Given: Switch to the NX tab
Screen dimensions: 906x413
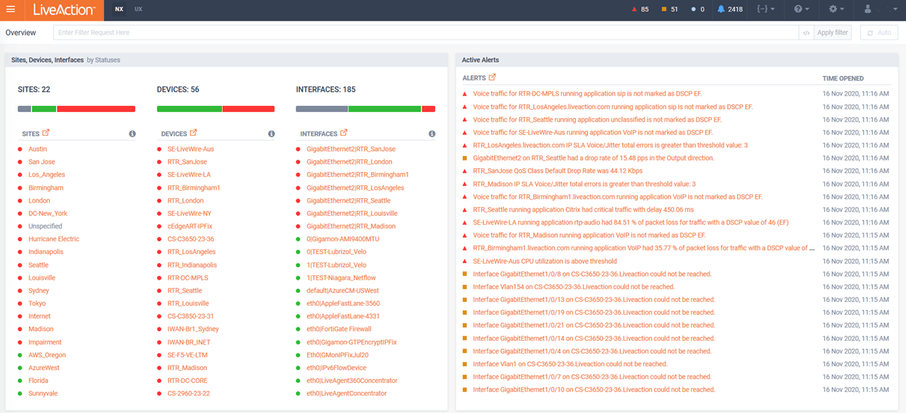Looking at the screenshot, I should (x=118, y=10).
